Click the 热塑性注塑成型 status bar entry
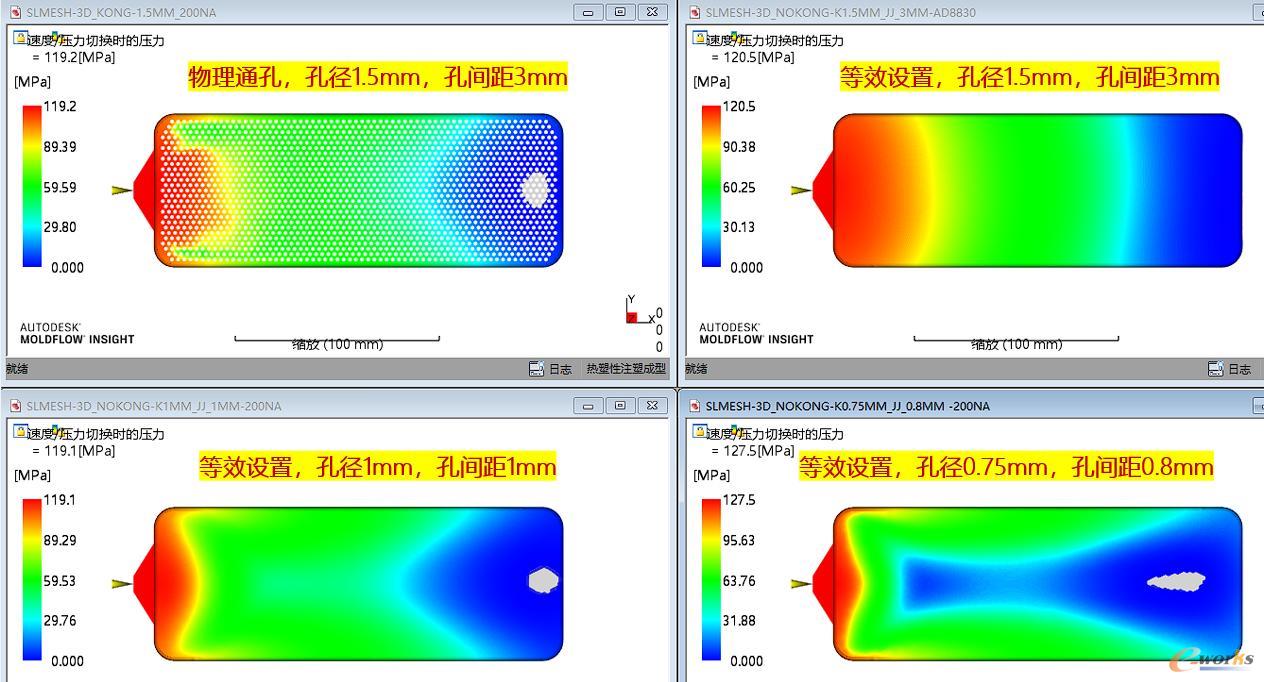 point(626,369)
